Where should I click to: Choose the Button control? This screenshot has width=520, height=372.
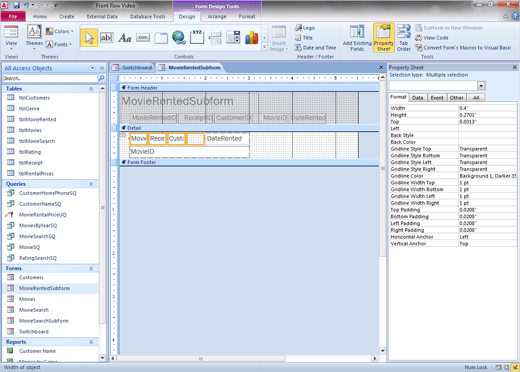143,38
